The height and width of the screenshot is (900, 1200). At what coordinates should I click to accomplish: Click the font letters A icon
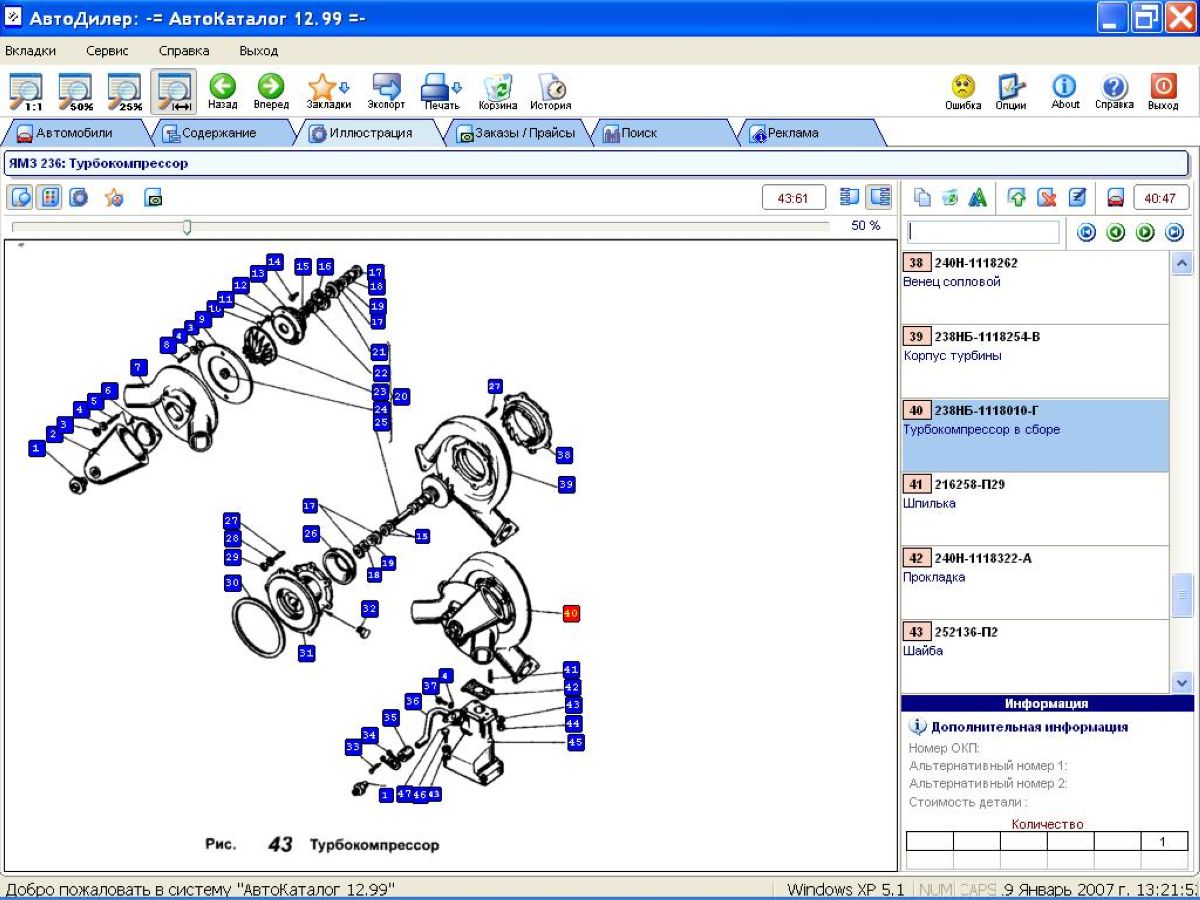coord(978,198)
